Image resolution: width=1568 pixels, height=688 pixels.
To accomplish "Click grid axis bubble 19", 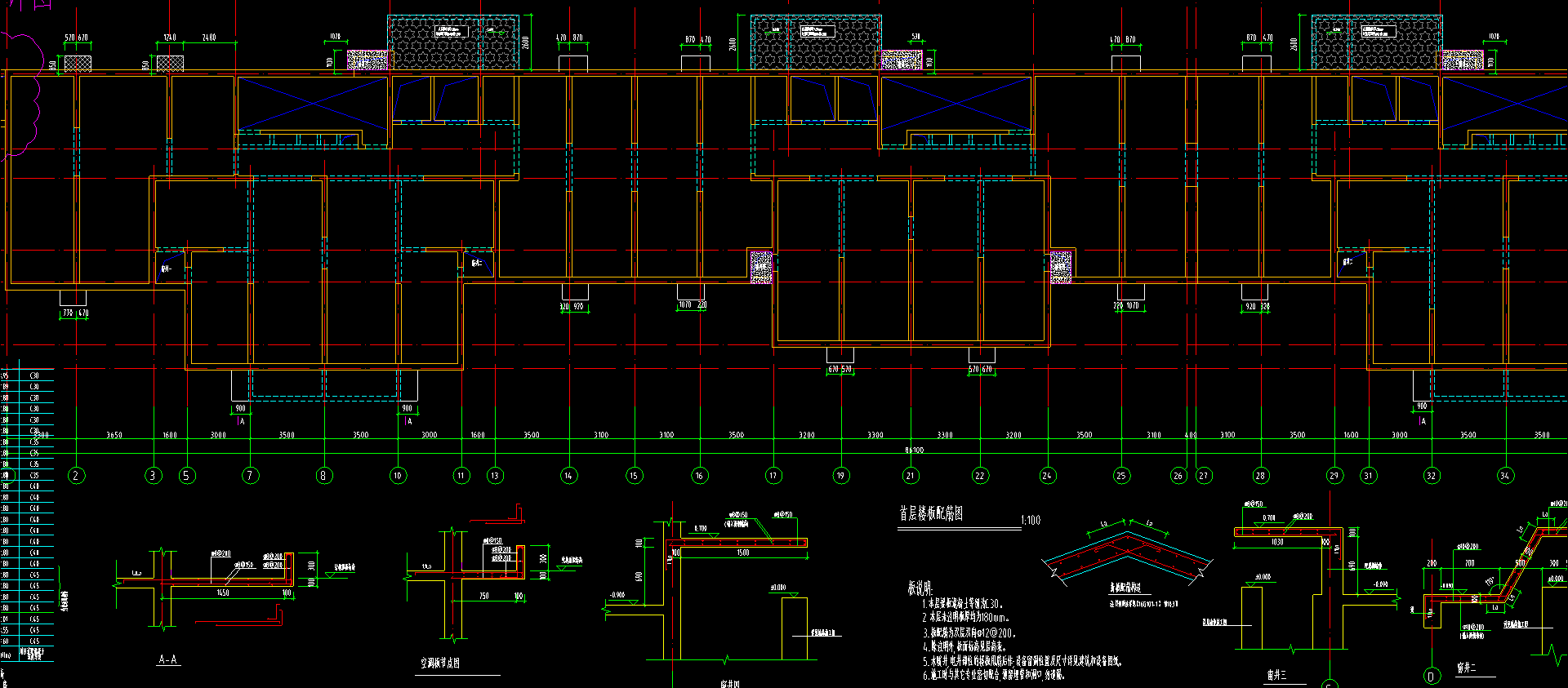I will pos(841,475).
